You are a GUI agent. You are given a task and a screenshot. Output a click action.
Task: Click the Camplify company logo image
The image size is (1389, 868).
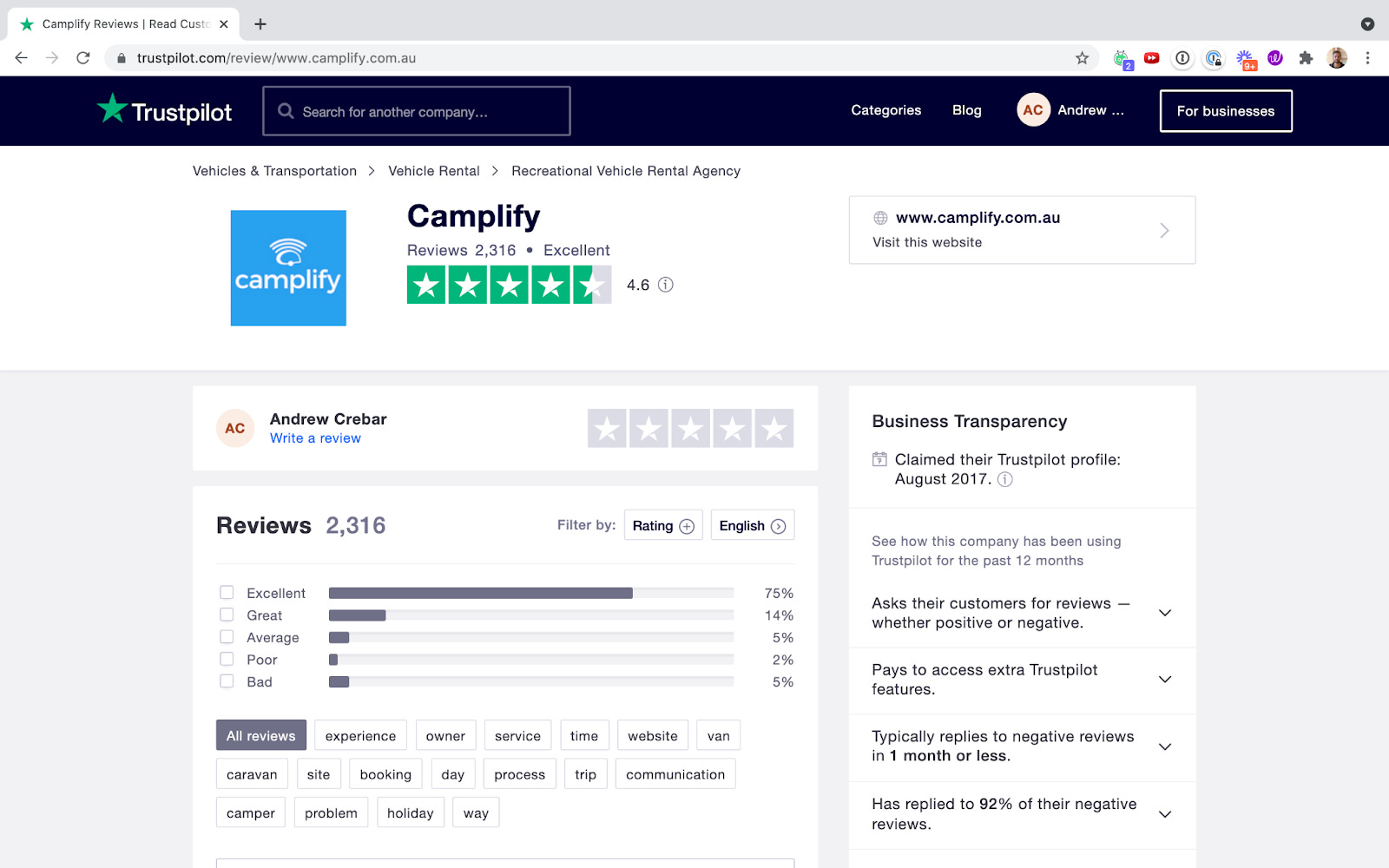[x=288, y=268]
